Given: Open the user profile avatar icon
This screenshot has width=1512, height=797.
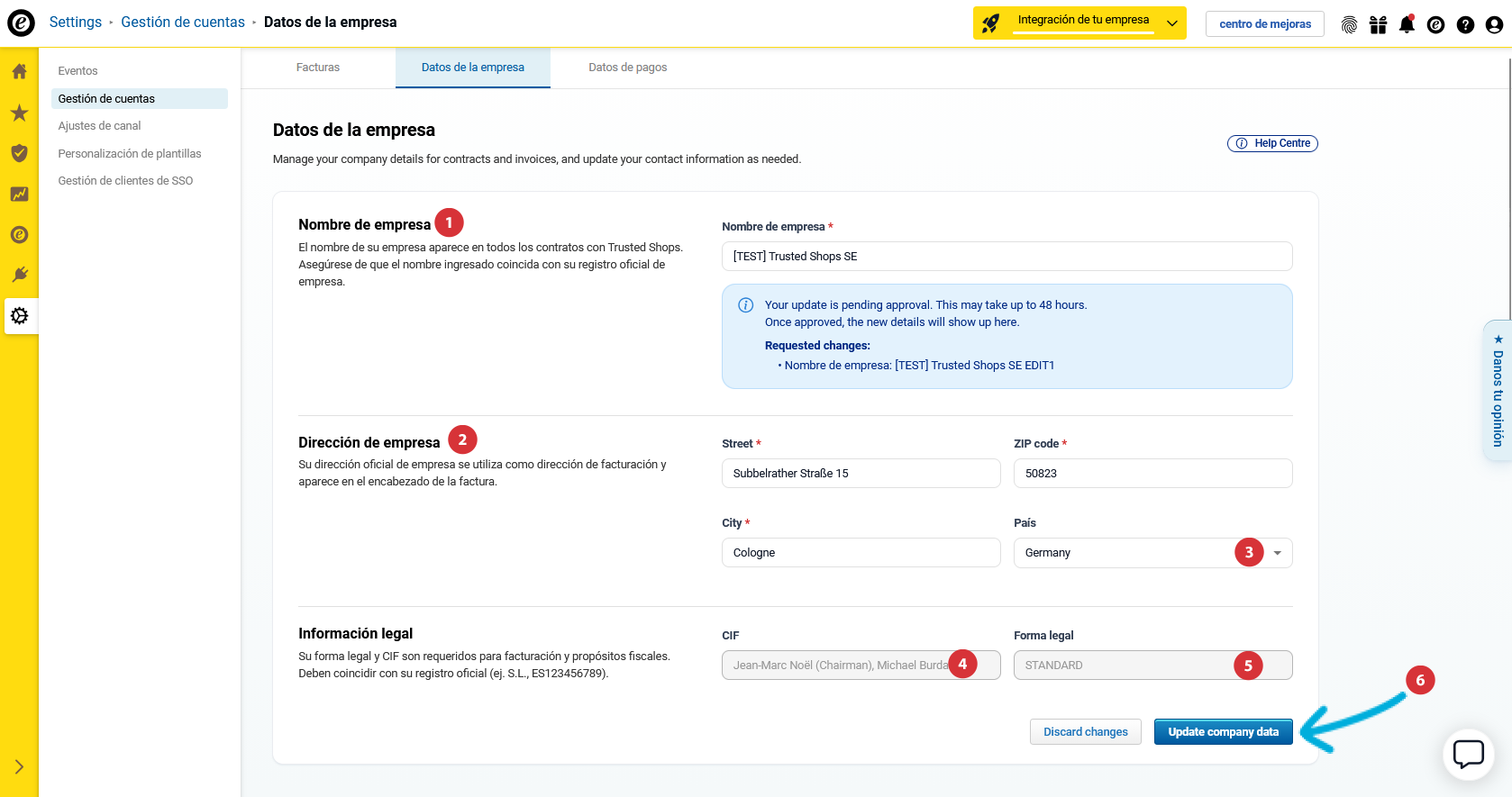Looking at the screenshot, I should pos(1494,24).
